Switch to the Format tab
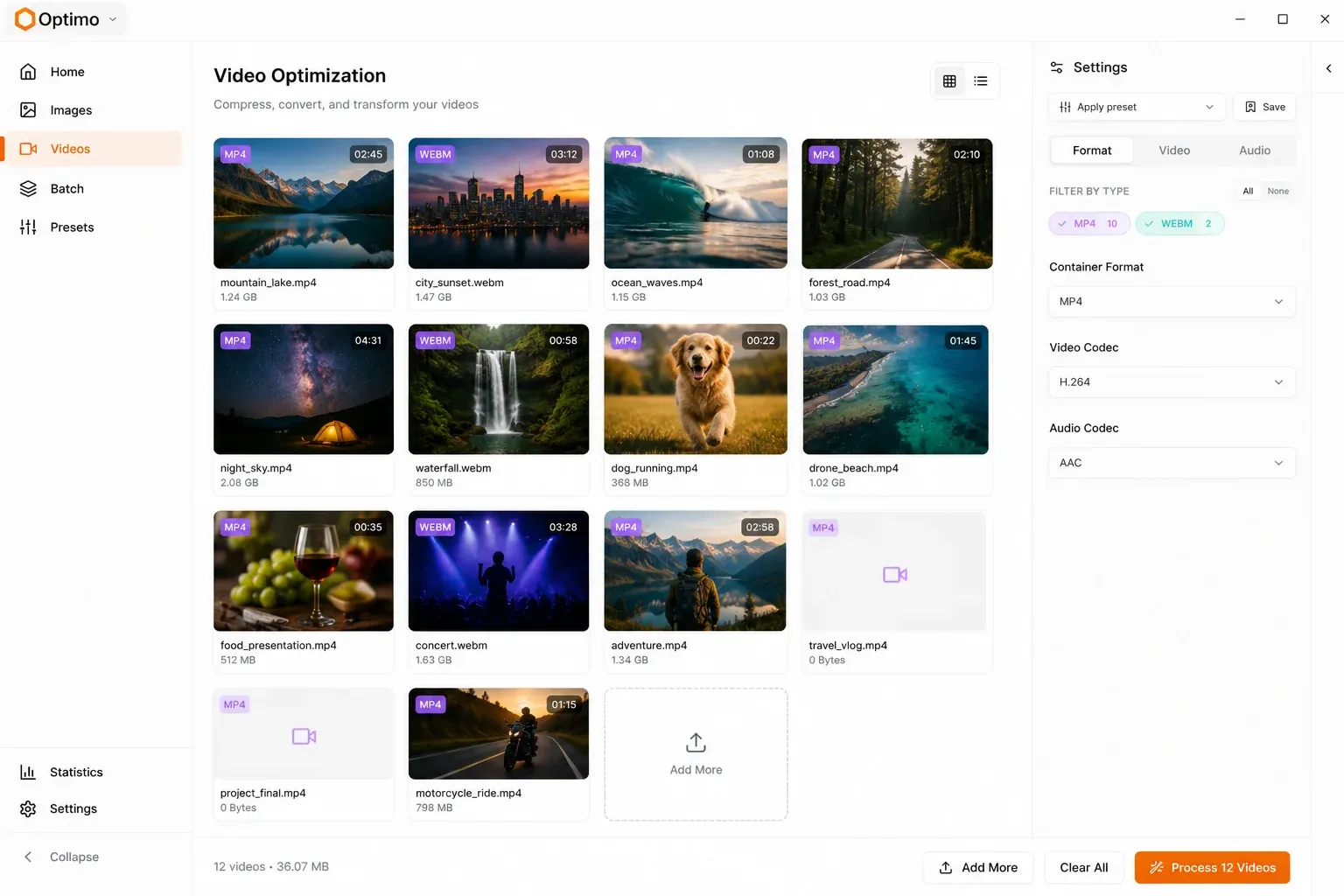Viewport: 1344px width, 896px height. (x=1092, y=150)
